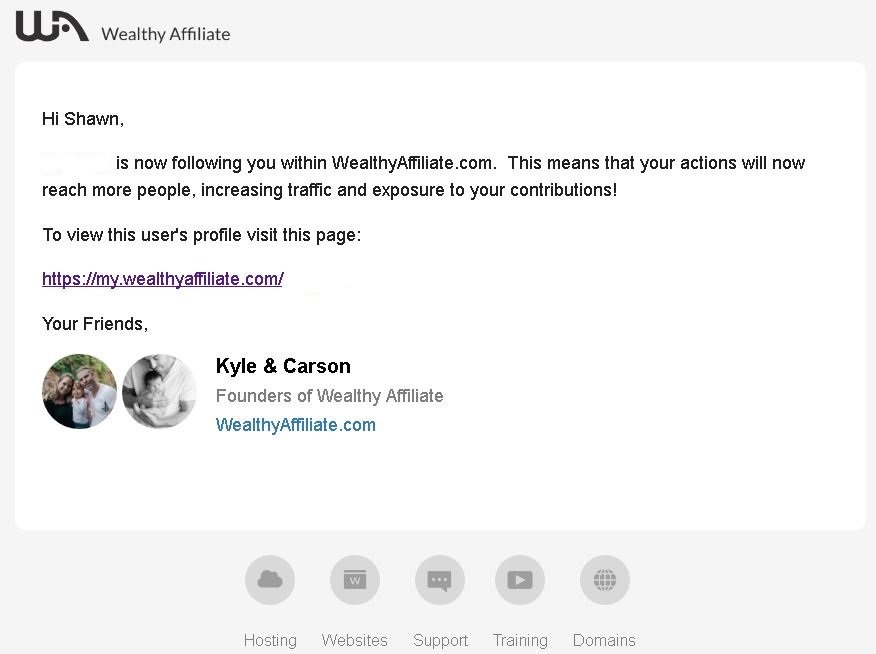
Task: Open the Training footer label
Action: [520, 640]
